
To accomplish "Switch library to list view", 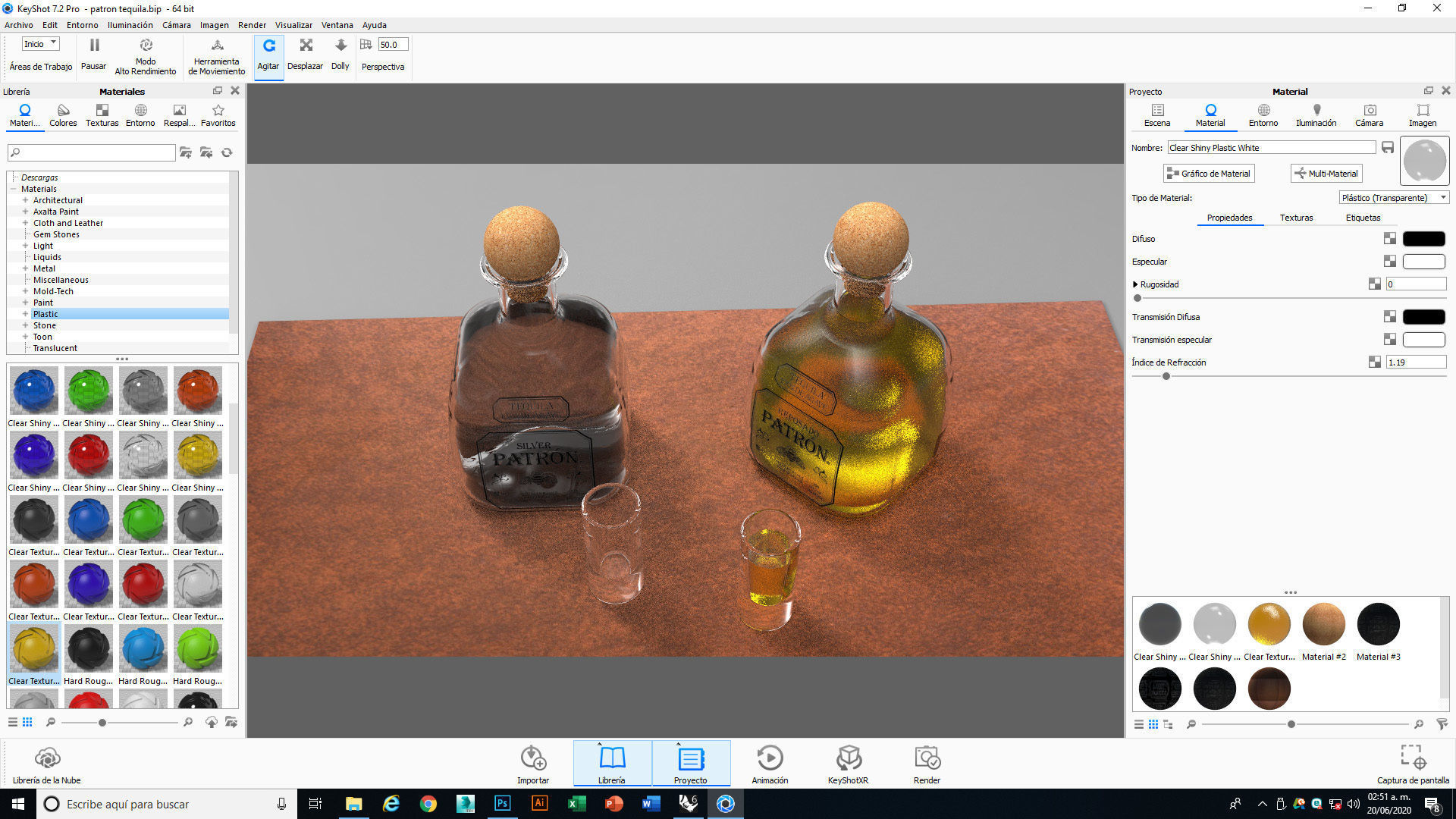I will click(13, 722).
